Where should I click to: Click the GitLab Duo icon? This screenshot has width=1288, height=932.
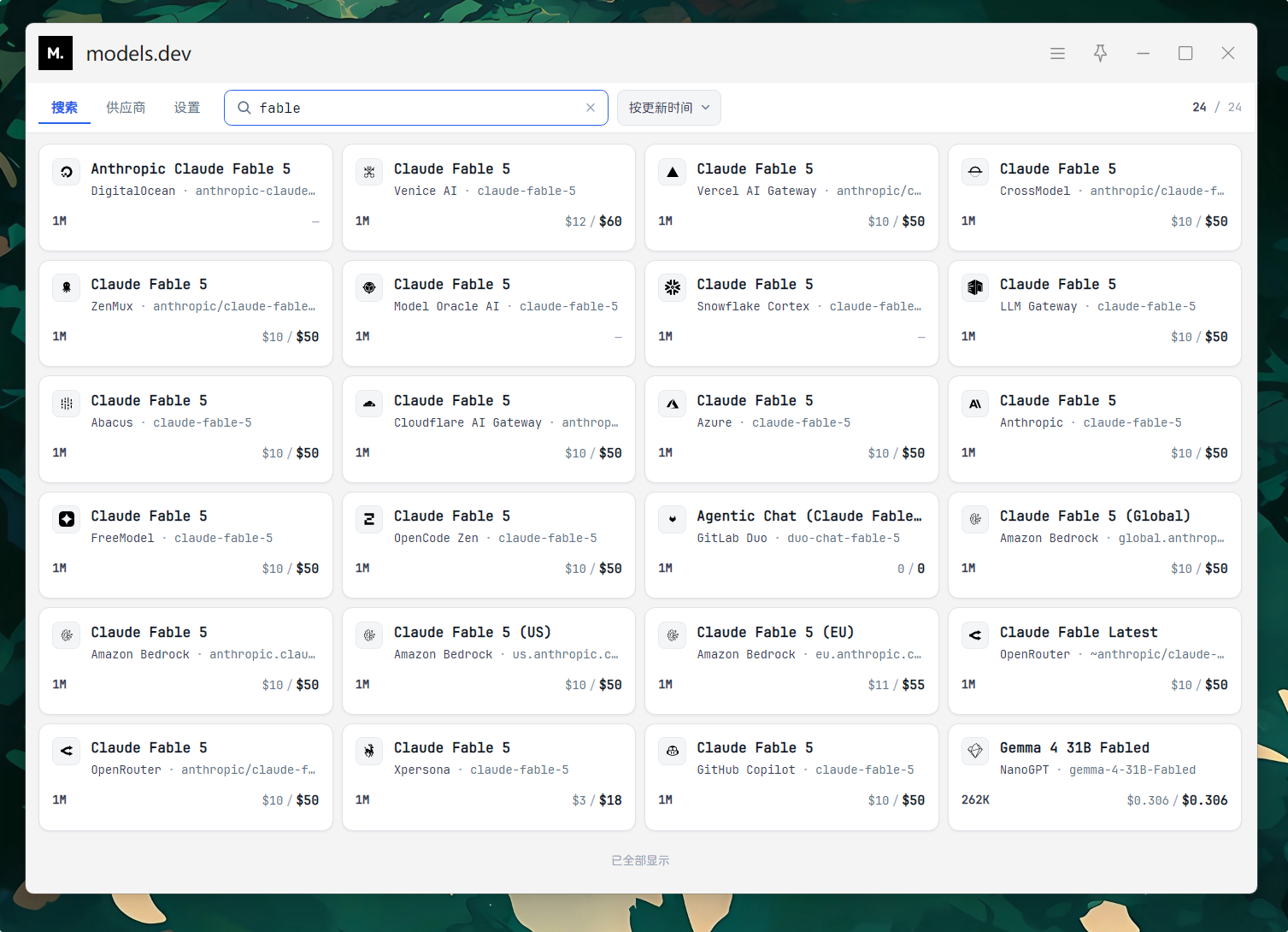pyautogui.click(x=673, y=519)
